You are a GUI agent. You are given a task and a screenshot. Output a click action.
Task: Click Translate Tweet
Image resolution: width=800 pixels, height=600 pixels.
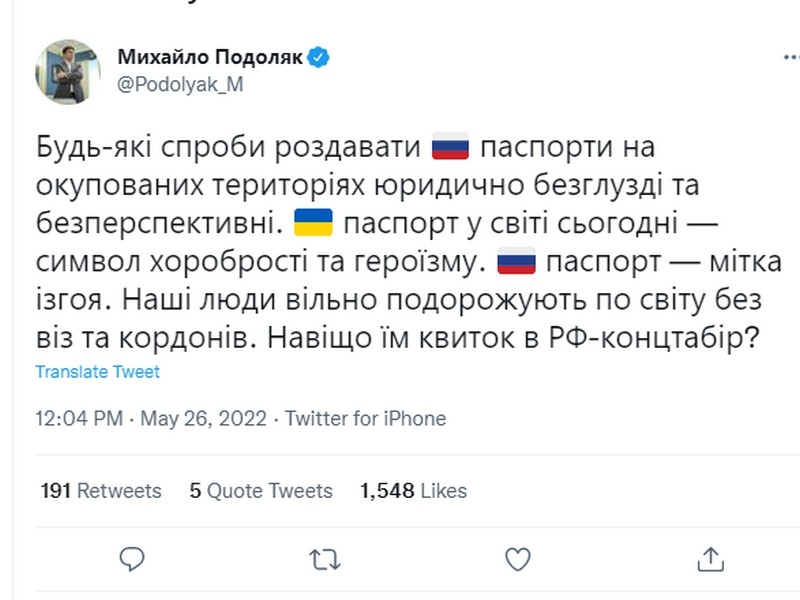click(97, 372)
